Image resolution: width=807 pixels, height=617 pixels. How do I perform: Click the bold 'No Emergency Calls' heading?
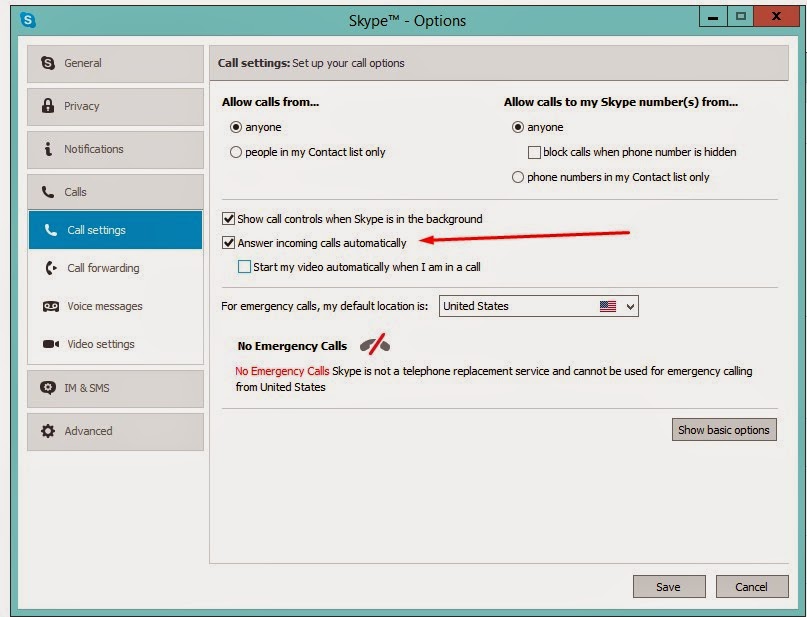click(x=292, y=346)
